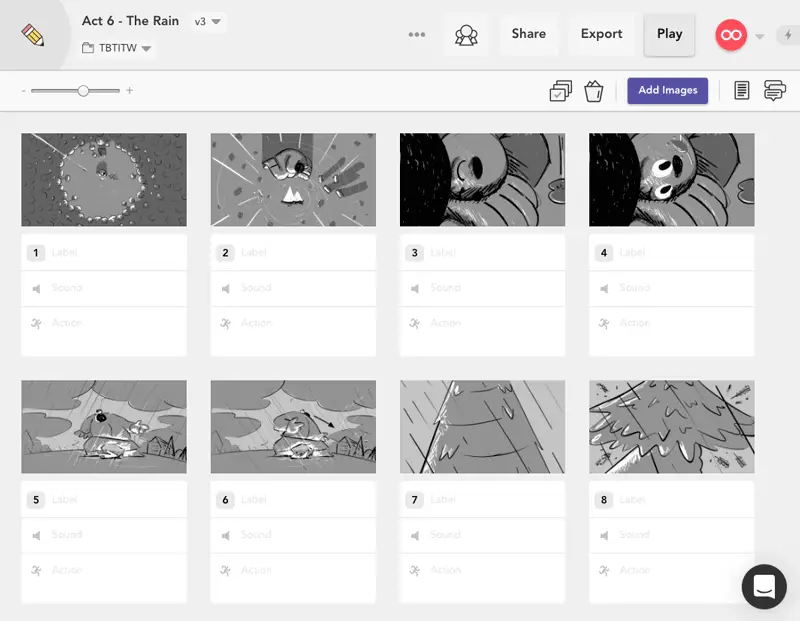Click the Sound field of frame 8
Image resolution: width=800 pixels, height=621 pixels.
pos(672,535)
